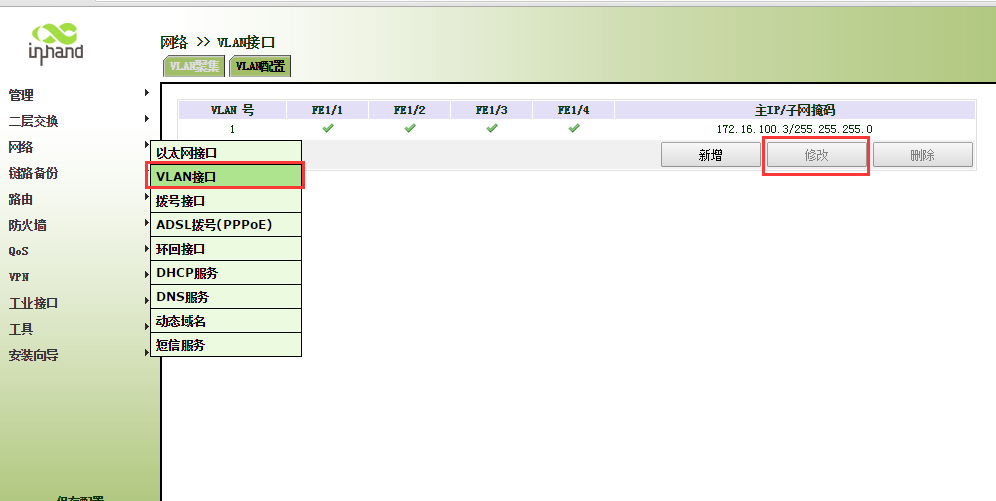Select VLAN接口 in the submenu
The width and height of the screenshot is (996, 501).
coord(226,176)
